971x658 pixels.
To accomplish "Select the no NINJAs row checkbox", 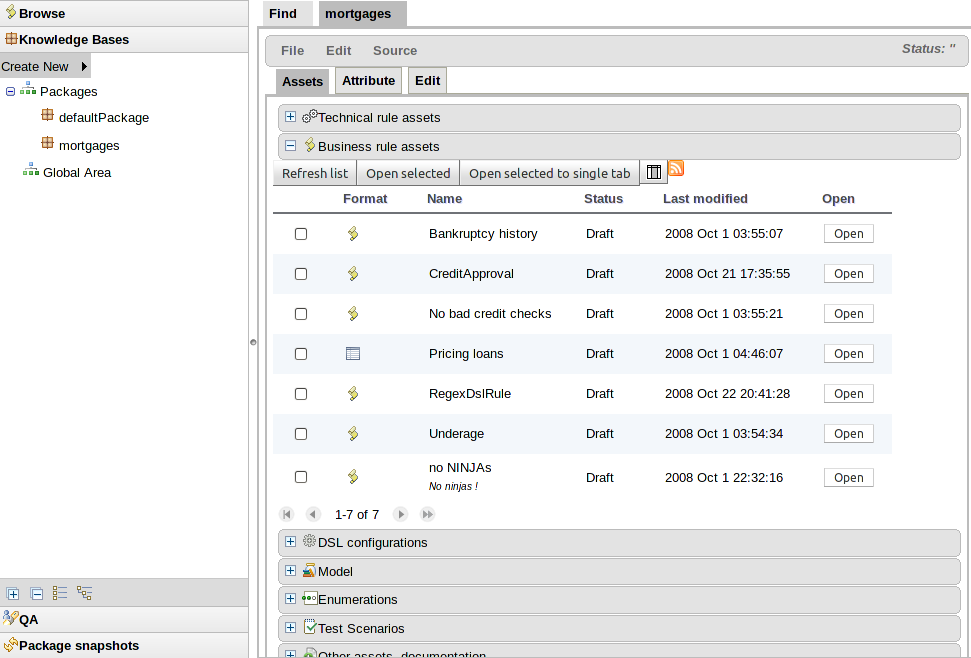I will click(301, 478).
